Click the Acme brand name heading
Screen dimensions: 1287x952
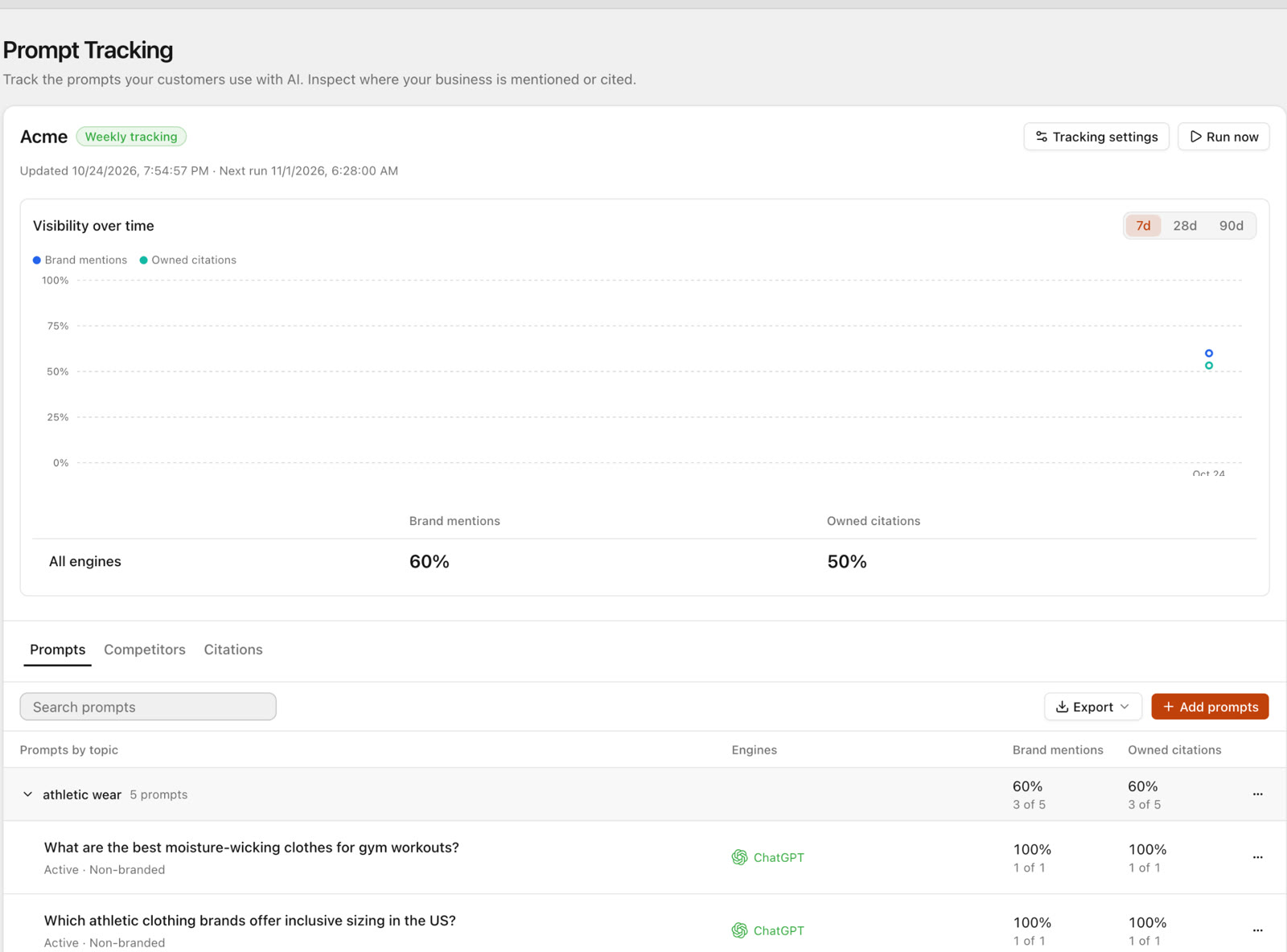tap(43, 137)
